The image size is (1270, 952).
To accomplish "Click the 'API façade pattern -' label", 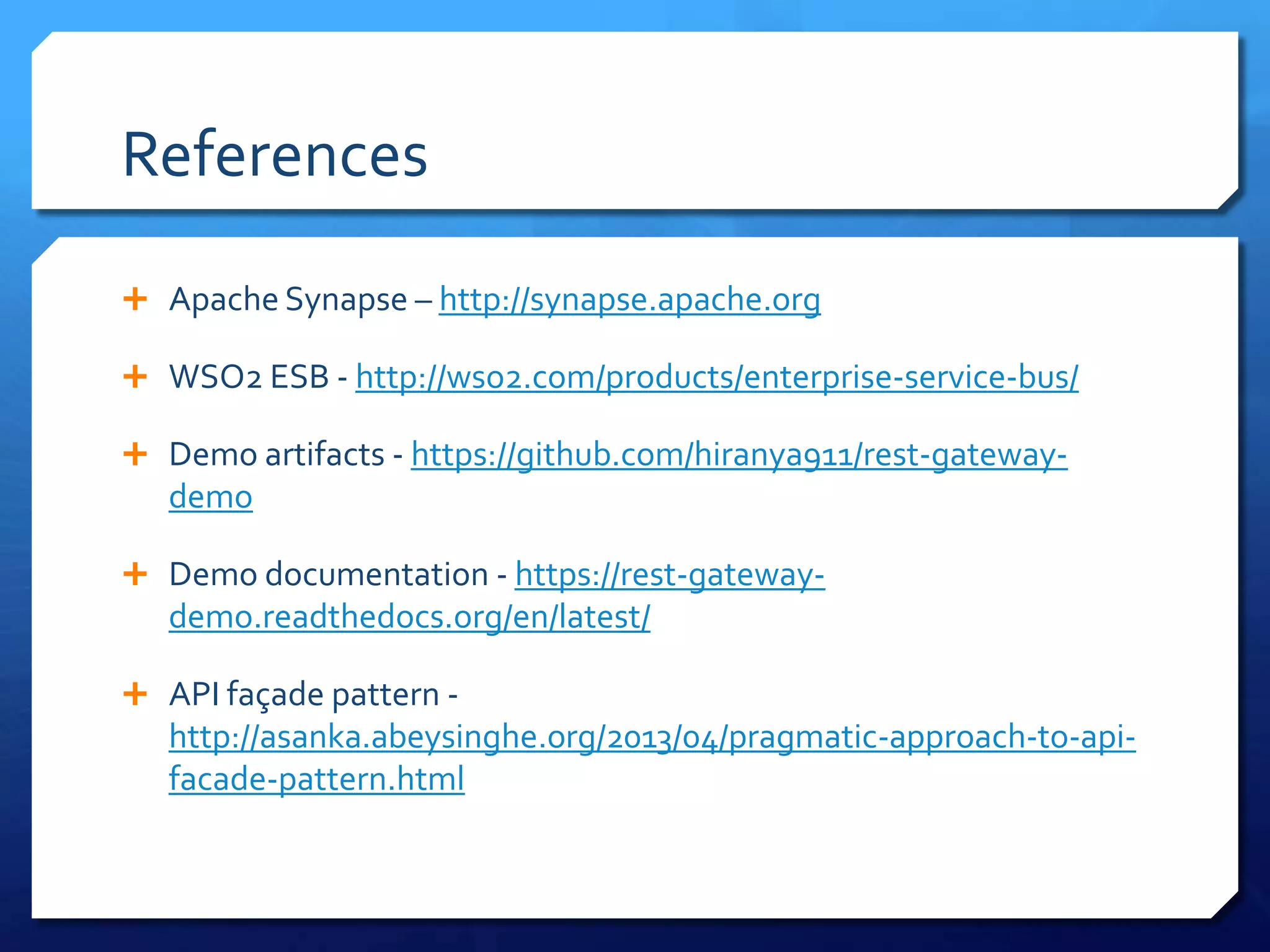I will pyautogui.click(x=313, y=694).
